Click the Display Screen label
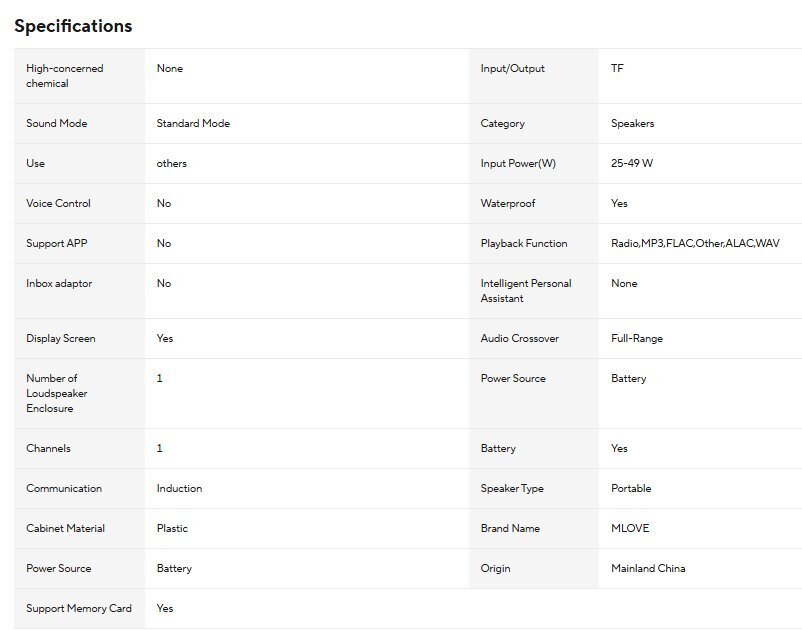The image size is (802, 631). click(61, 339)
